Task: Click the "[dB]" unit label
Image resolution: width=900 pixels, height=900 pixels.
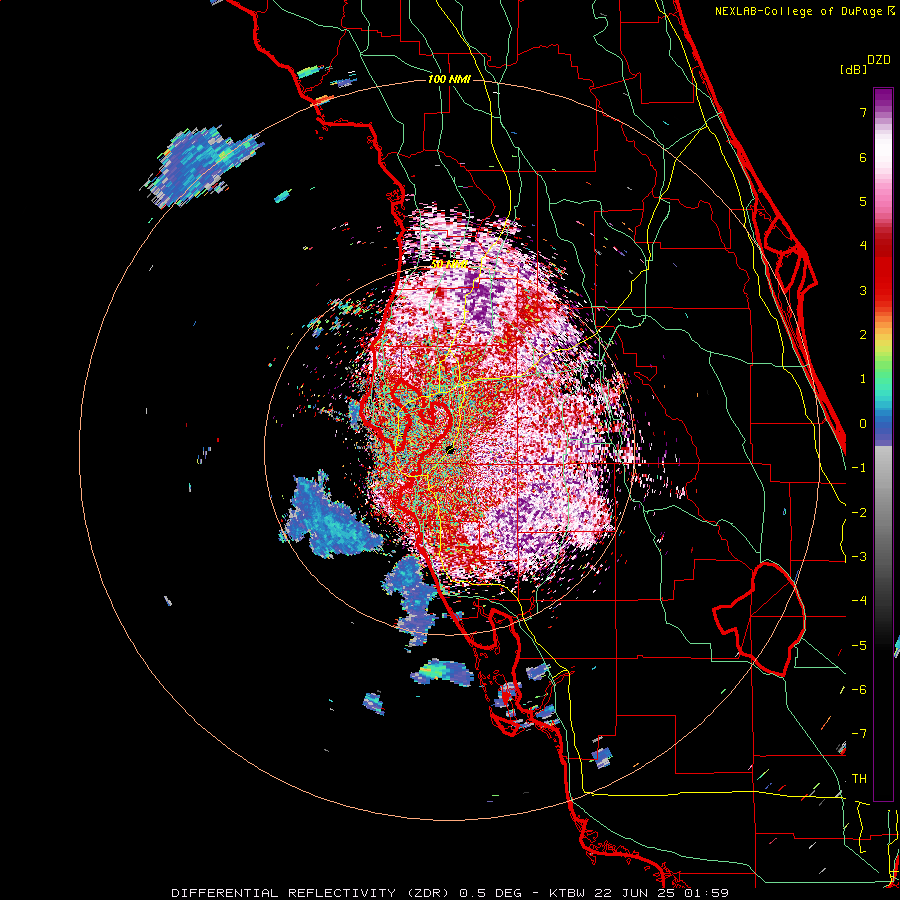Action: 853,69
